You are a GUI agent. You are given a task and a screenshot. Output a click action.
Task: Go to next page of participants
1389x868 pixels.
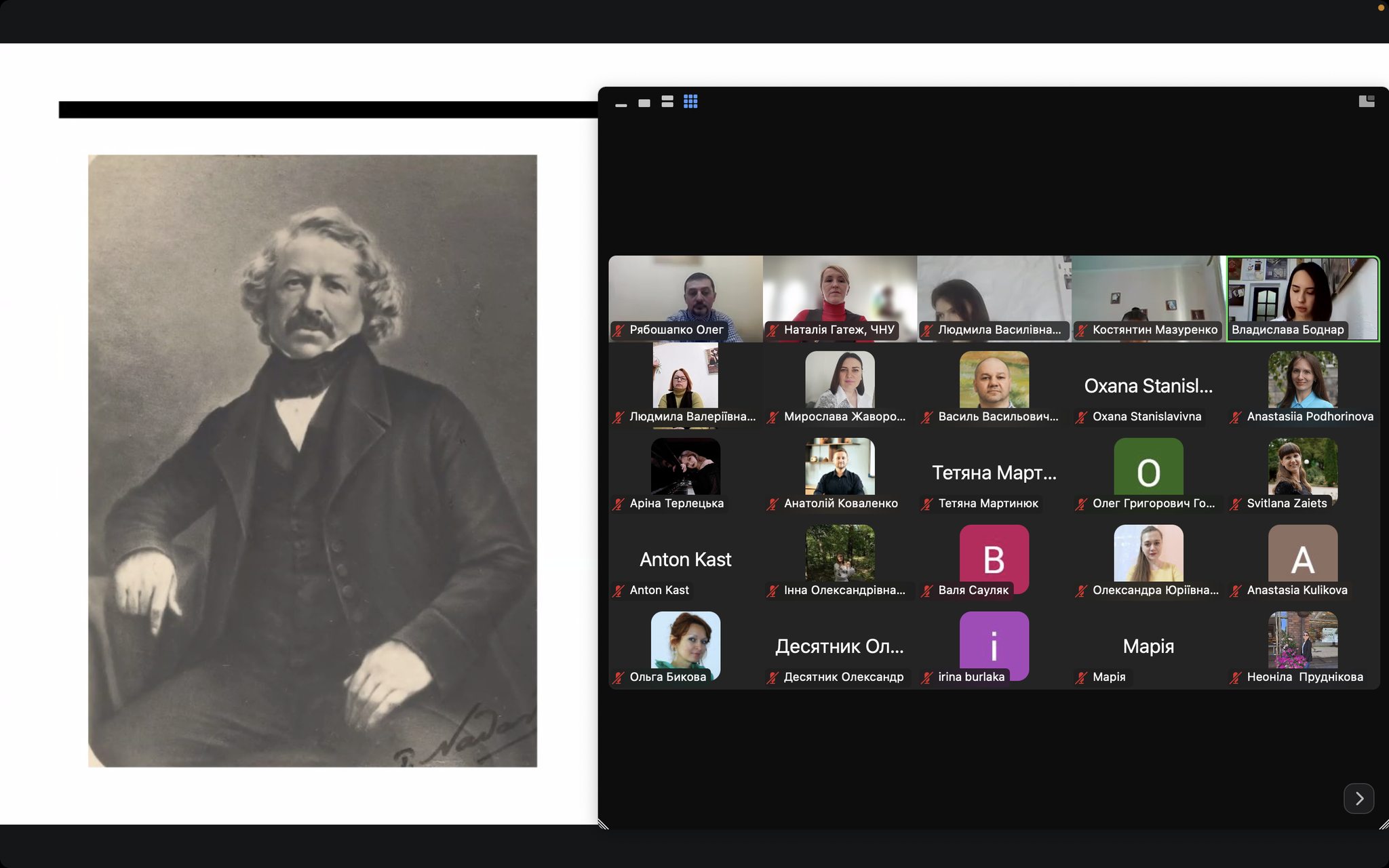(1359, 799)
